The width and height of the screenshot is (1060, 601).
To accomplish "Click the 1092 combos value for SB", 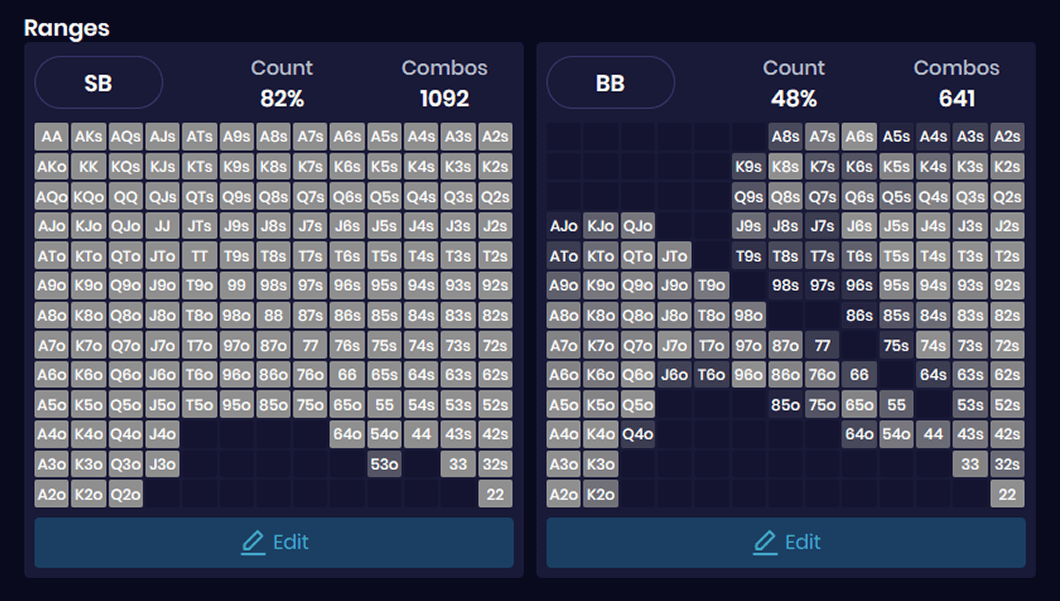I will [x=445, y=98].
